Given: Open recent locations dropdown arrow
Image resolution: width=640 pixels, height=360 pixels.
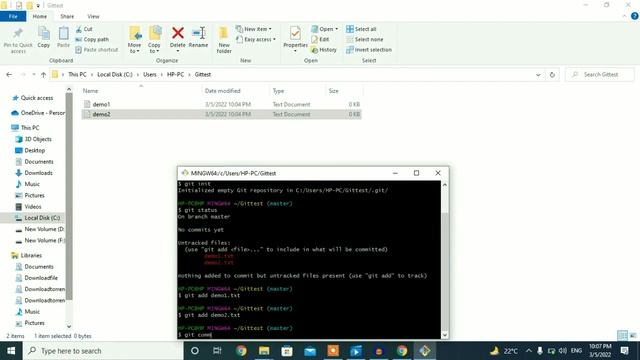Looking at the screenshot, I should tap(33, 75).
